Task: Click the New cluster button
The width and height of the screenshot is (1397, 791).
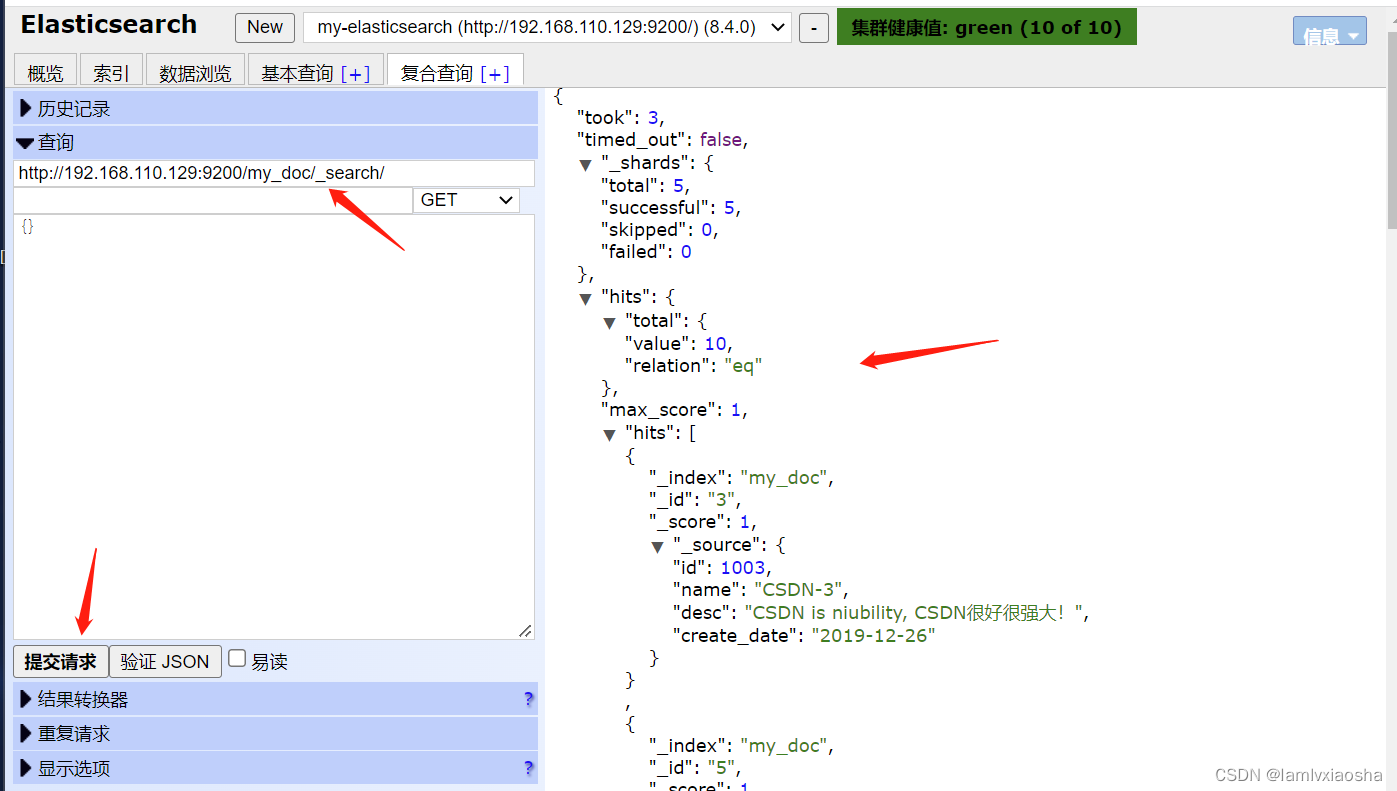Action: [x=264, y=27]
